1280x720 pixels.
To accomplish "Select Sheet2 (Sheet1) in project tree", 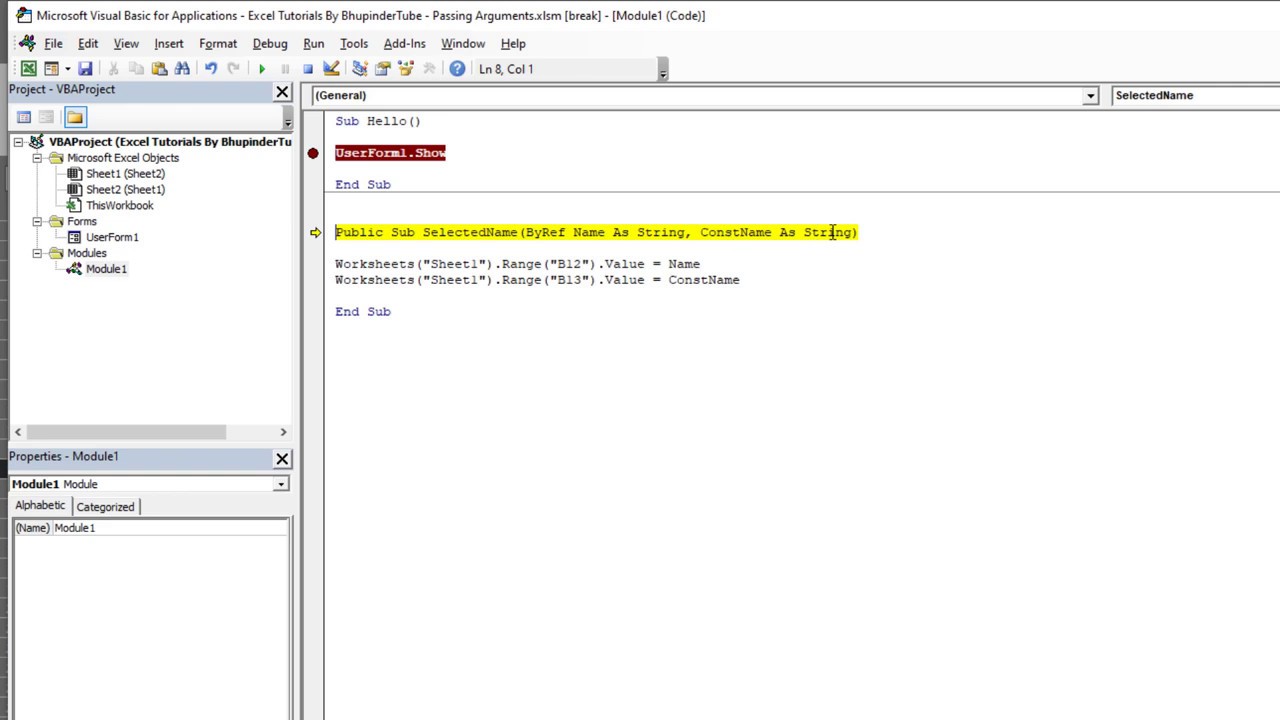I will point(125,190).
